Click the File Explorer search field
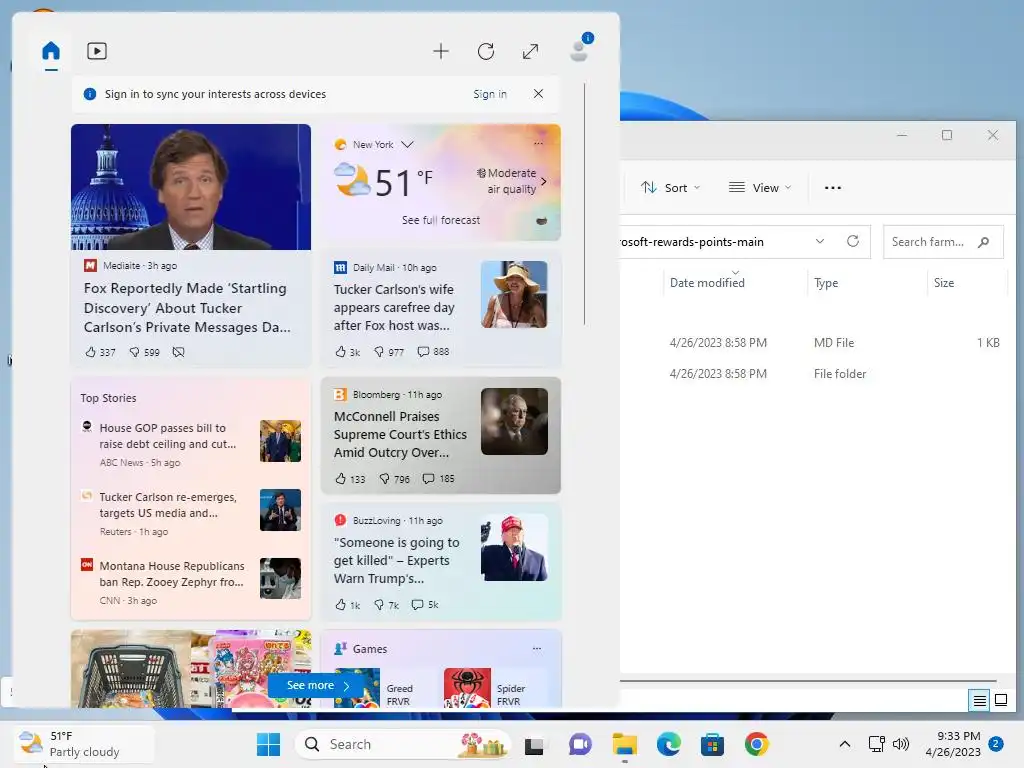The image size is (1024, 768). pyautogui.click(x=943, y=242)
